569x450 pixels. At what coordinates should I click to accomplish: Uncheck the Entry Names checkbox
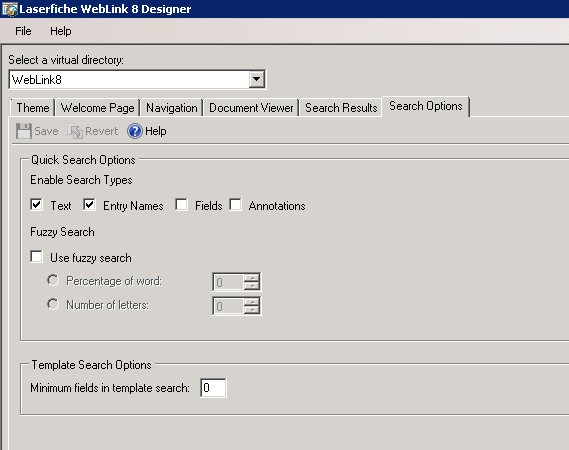tap(89, 205)
